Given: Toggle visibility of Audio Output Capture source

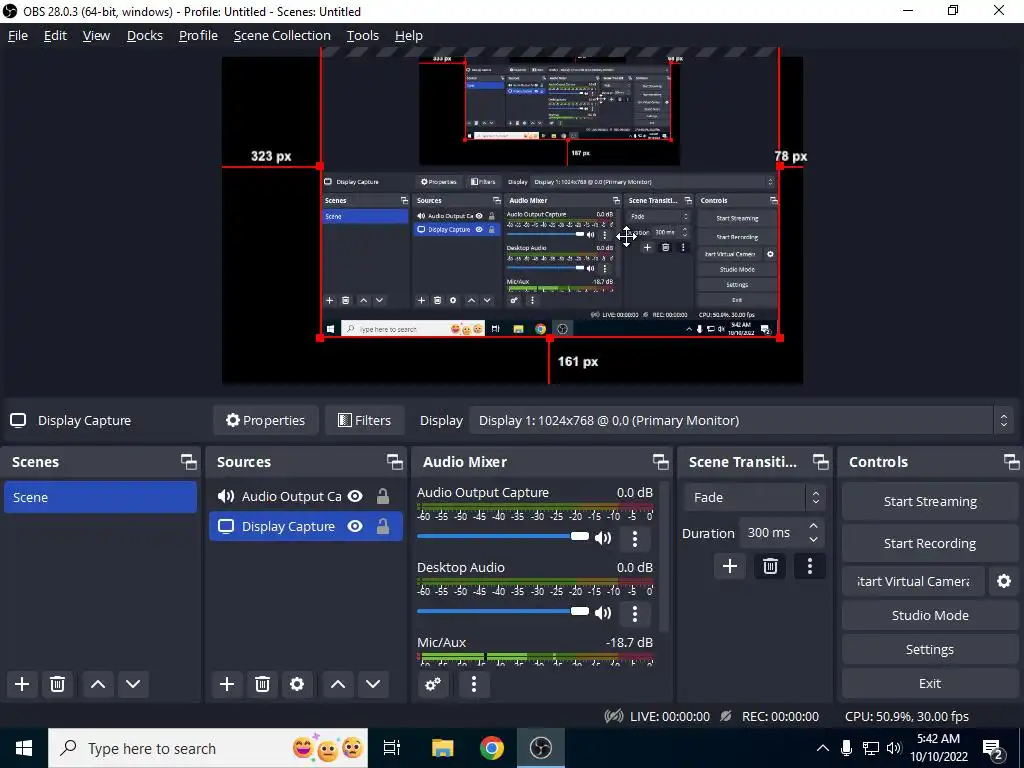Looking at the screenshot, I should coord(355,496).
